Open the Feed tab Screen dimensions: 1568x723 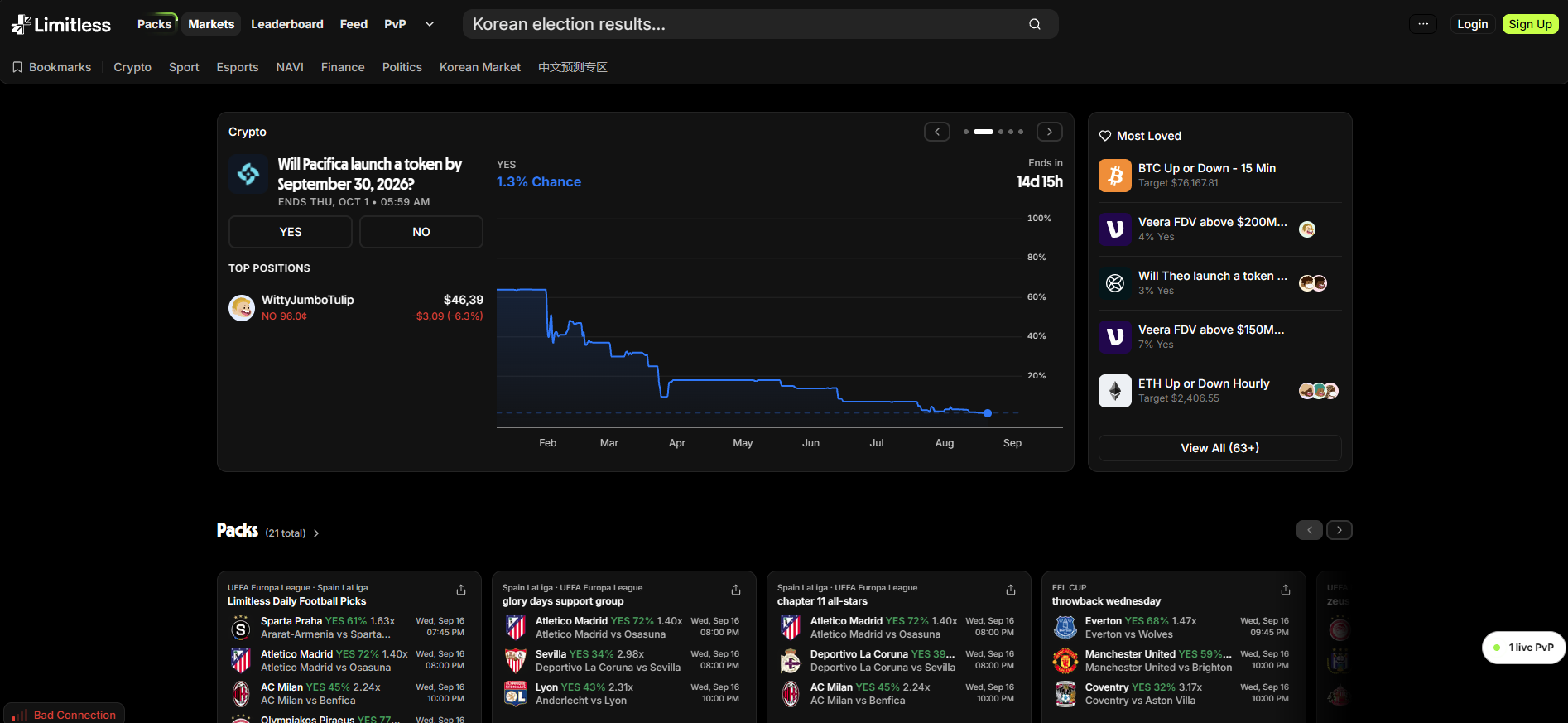coord(354,24)
